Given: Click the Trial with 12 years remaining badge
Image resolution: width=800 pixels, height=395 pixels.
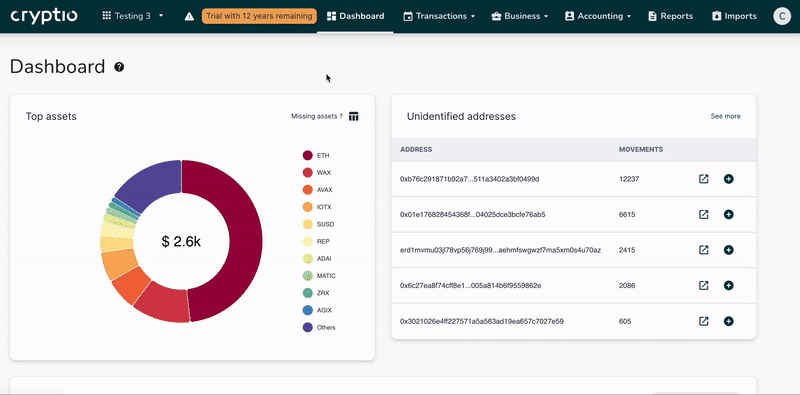Looking at the screenshot, I should [x=259, y=16].
